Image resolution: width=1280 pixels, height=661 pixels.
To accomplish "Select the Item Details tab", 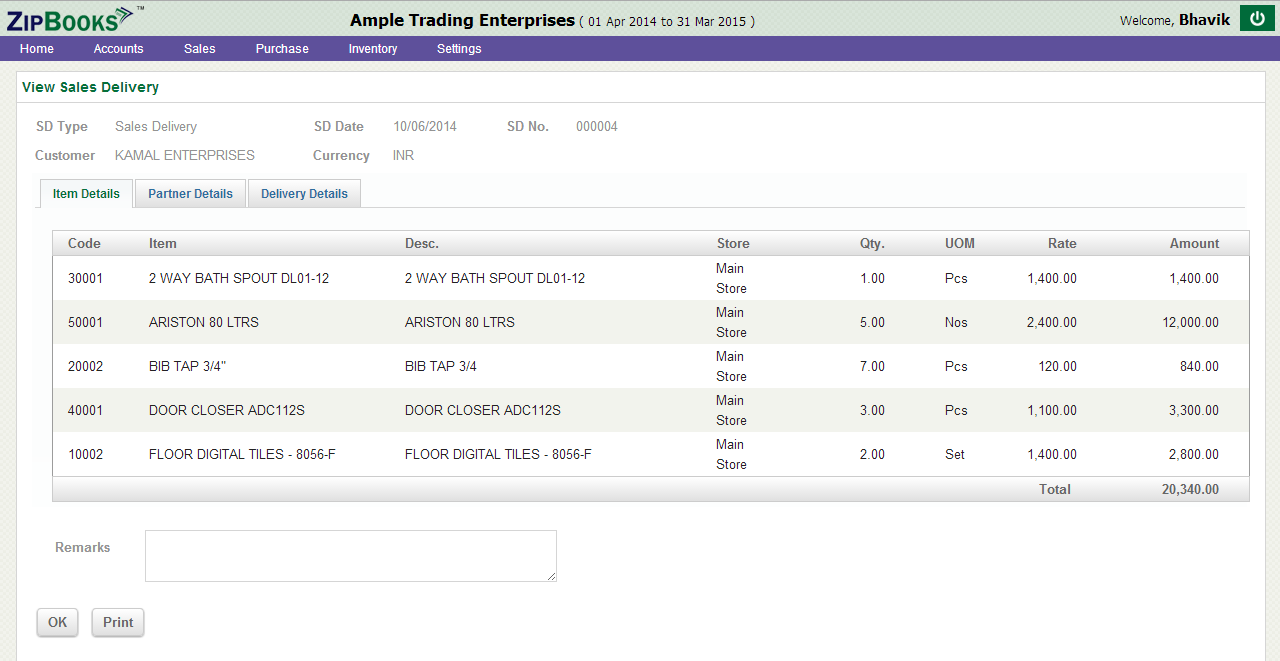I will click(x=86, y=194).
